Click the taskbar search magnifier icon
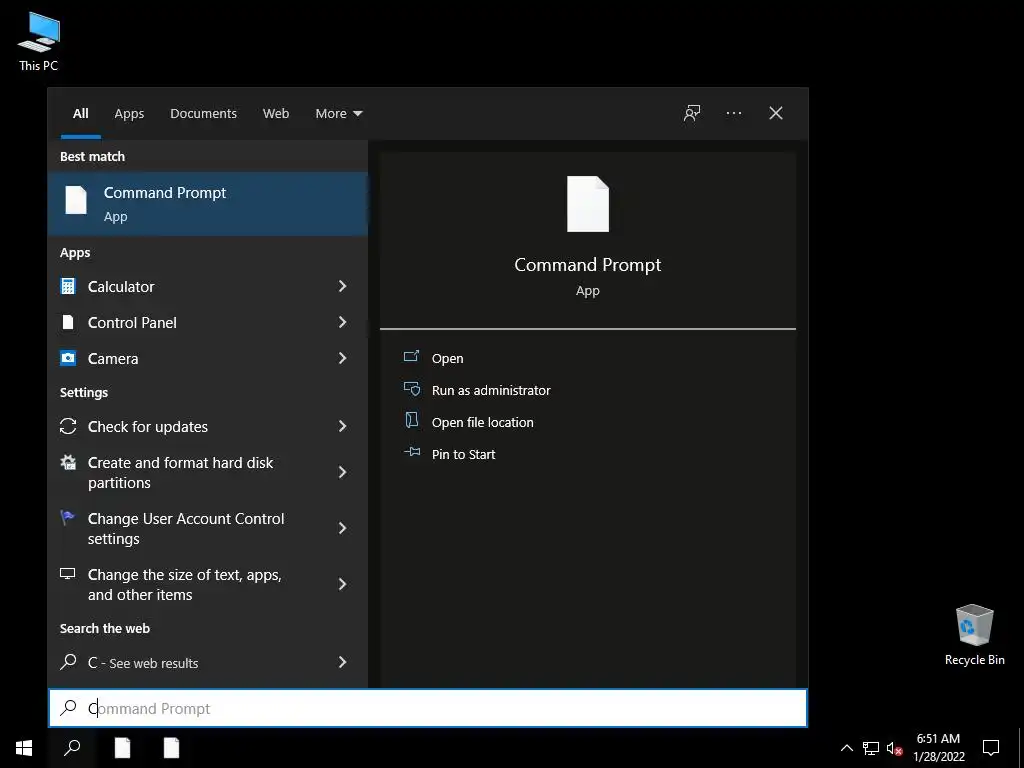Screen dimensions: 1024x768 (x=72, y=748)
